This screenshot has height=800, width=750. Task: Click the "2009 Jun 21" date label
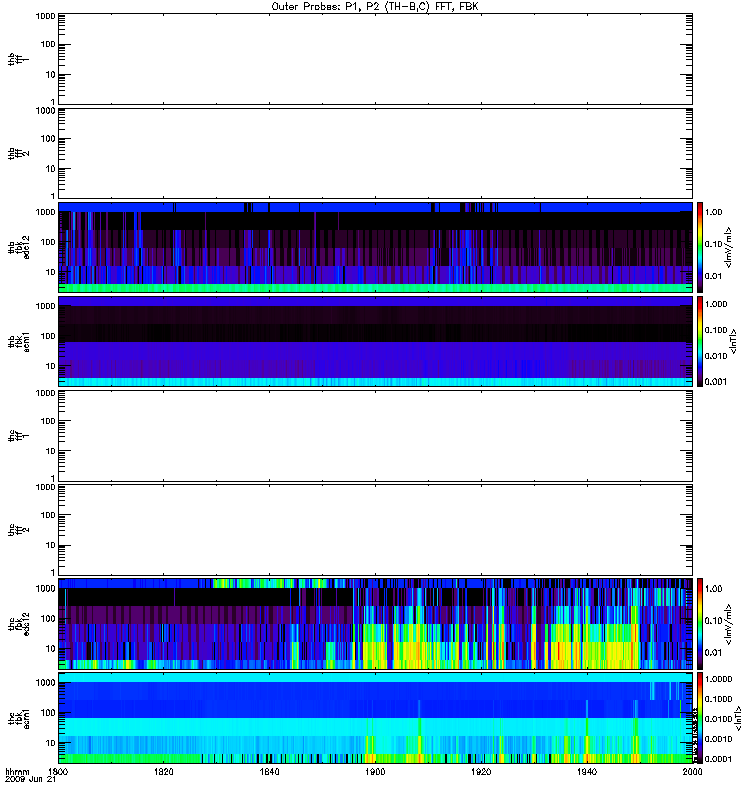click(27, 782)
